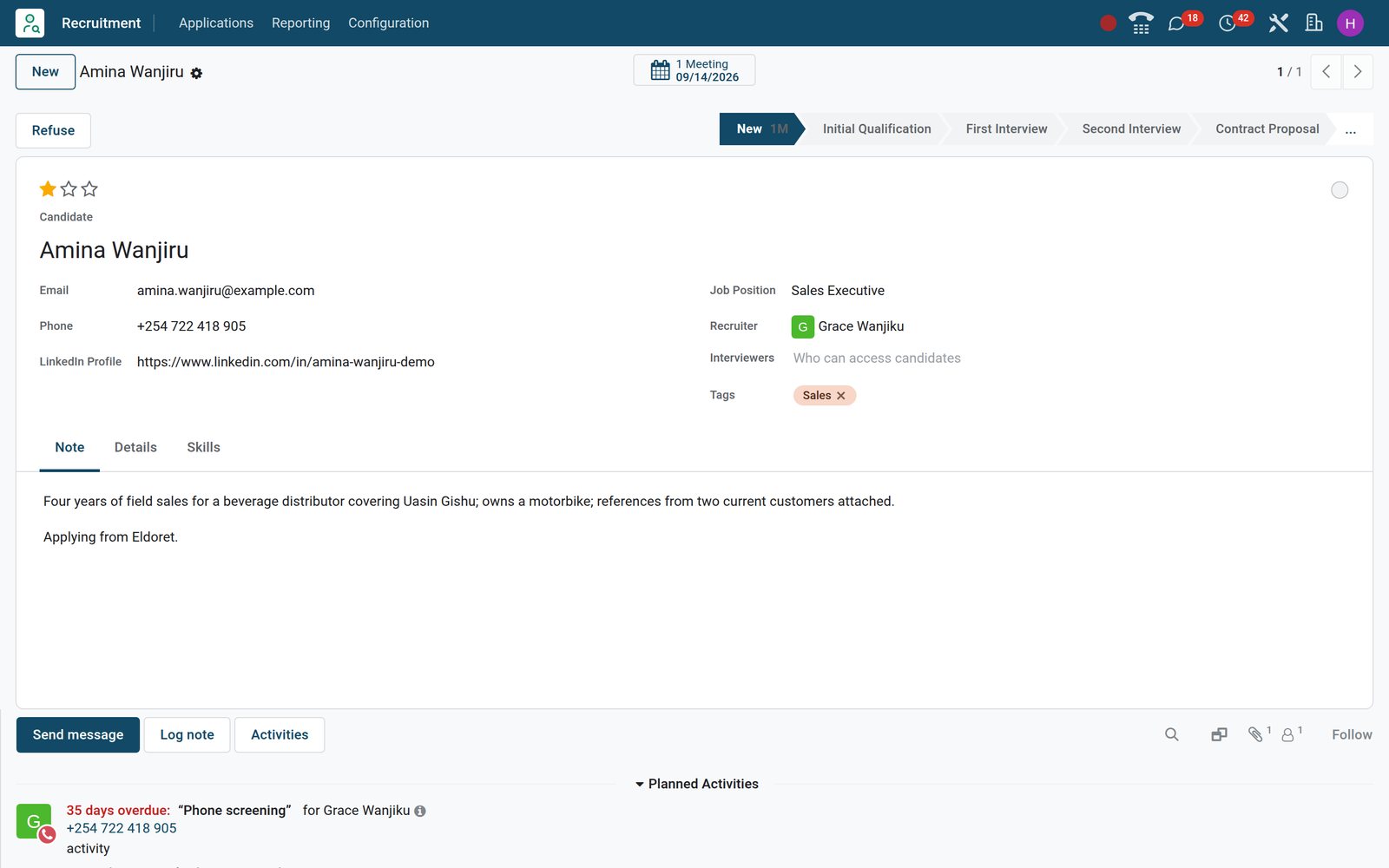Open the Applications menu

(216, 23)
